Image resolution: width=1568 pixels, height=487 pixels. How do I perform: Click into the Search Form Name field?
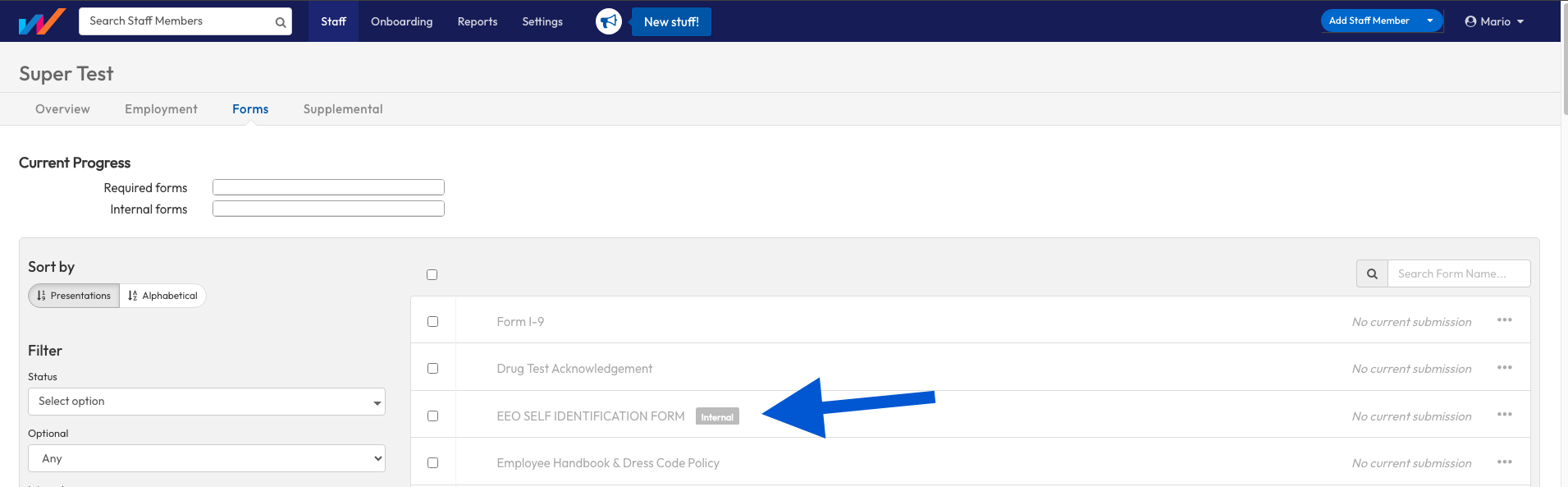point(1458,274)
